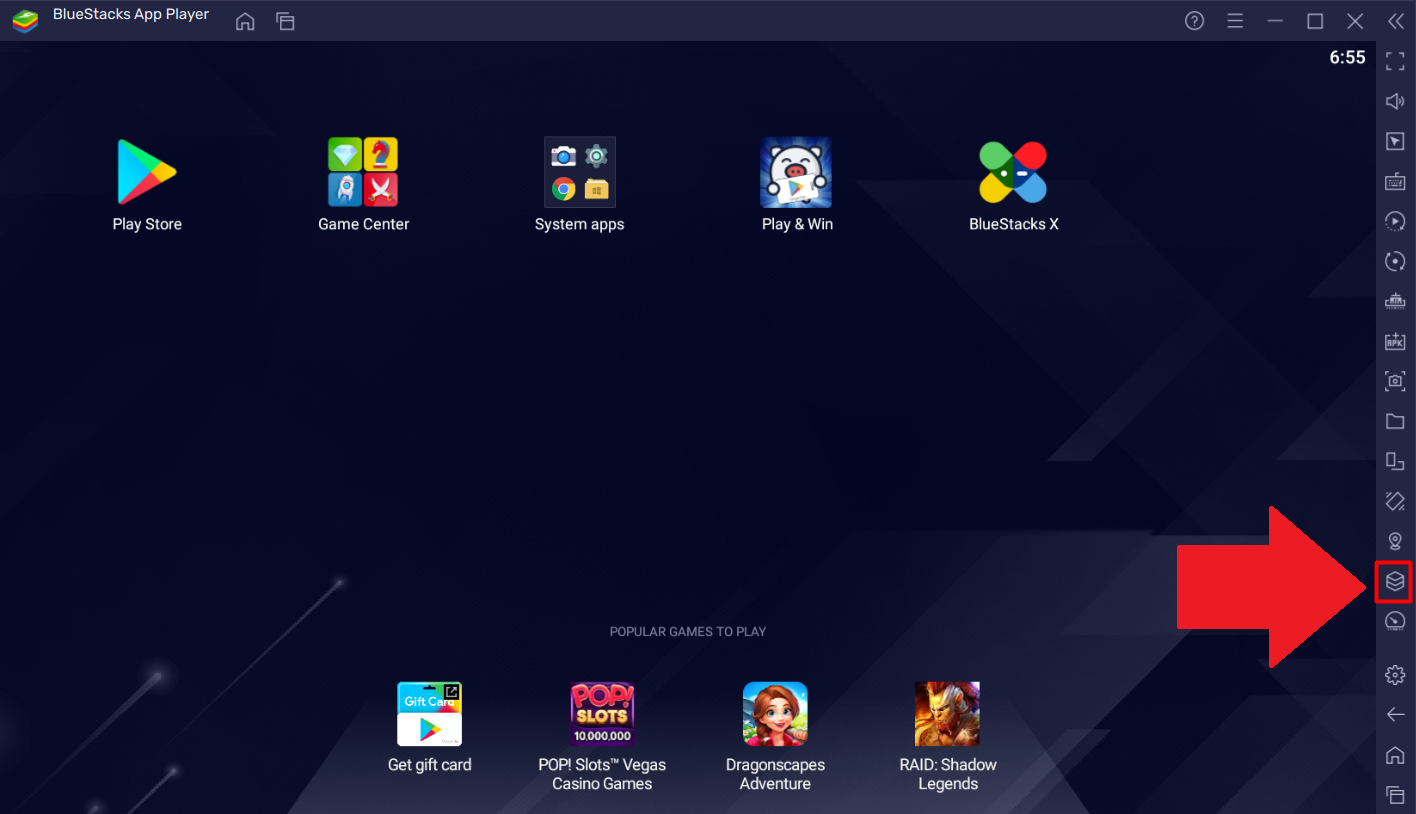
Task: Minimize the BlueStacks window
Action: coord(1275,21)
